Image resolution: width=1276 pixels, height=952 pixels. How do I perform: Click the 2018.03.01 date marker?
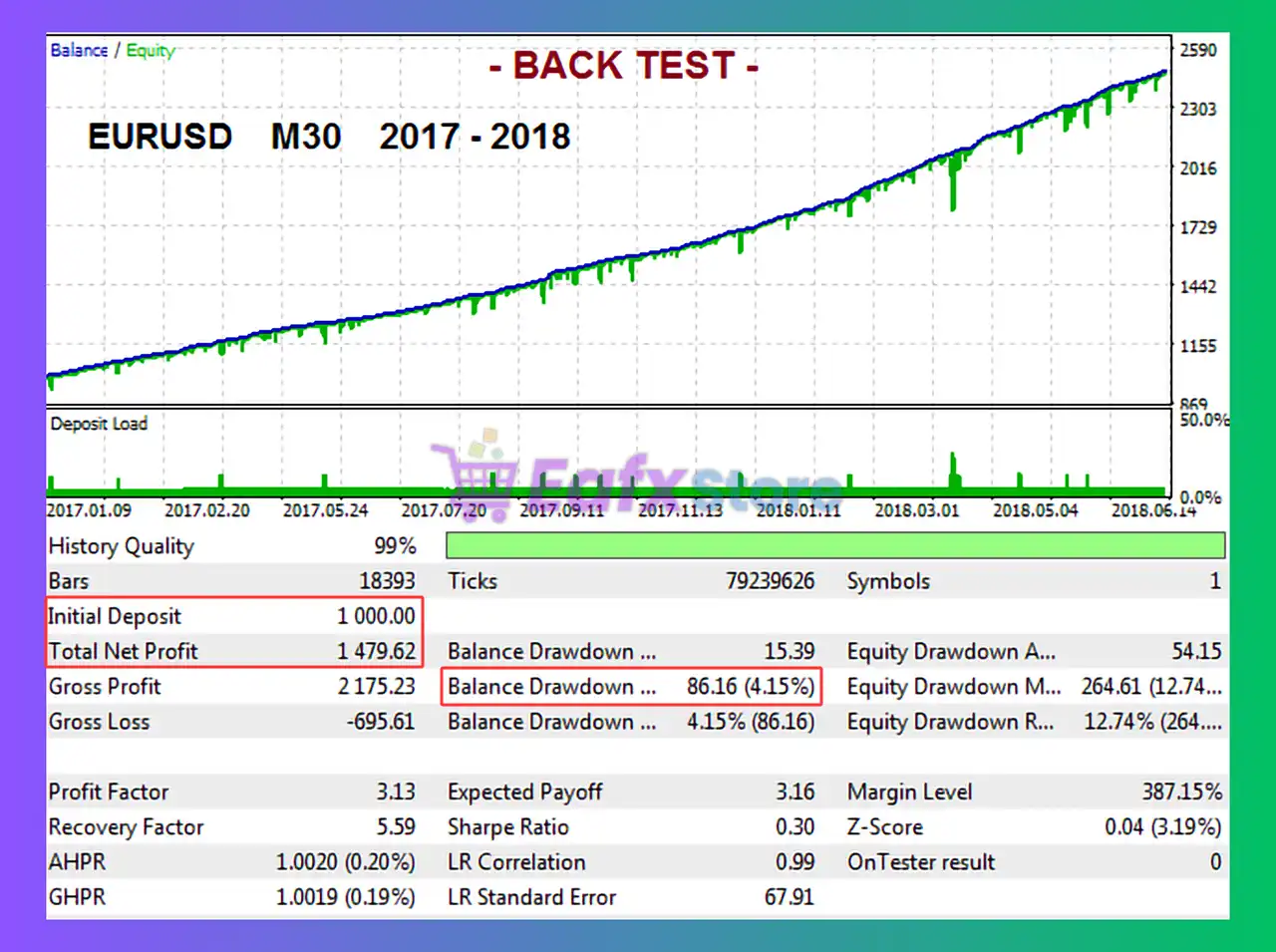[916, 510]
